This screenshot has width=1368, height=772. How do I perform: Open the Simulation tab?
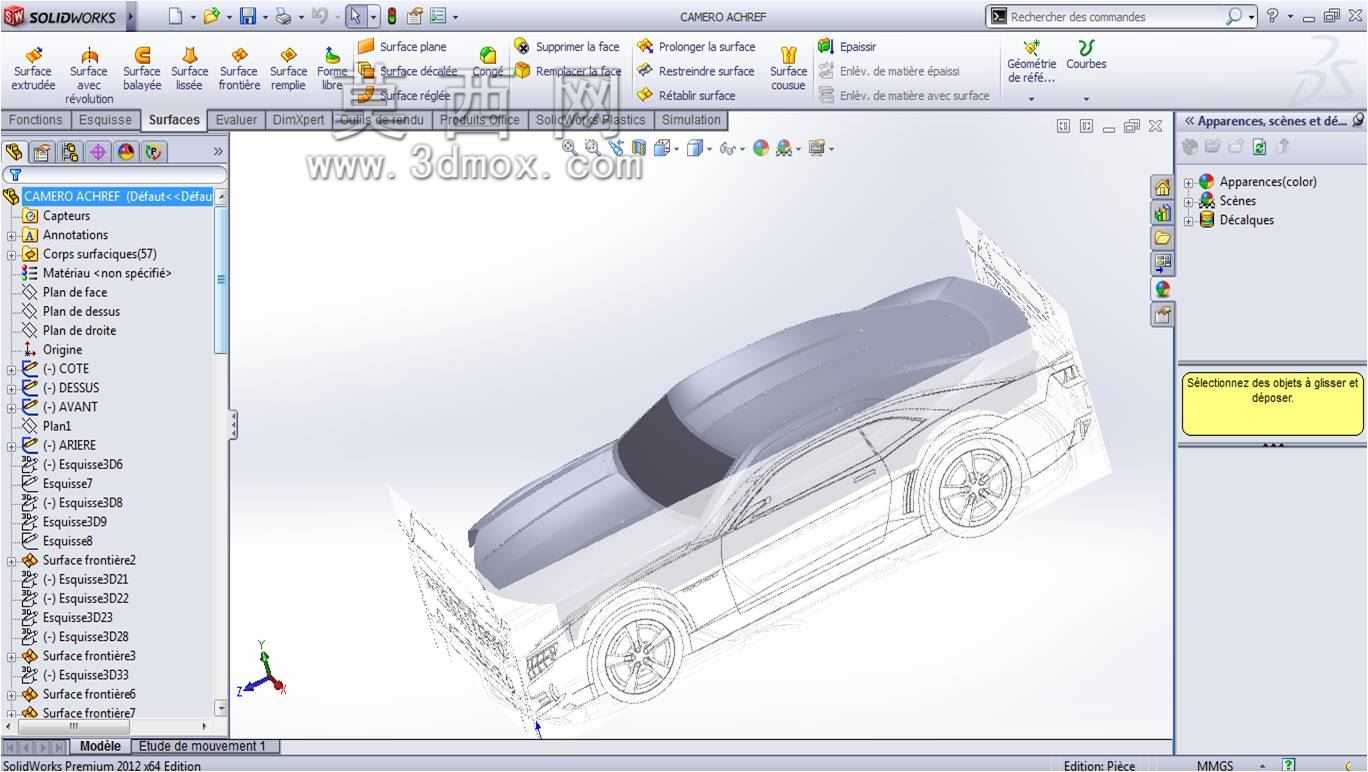coord(691,120)
